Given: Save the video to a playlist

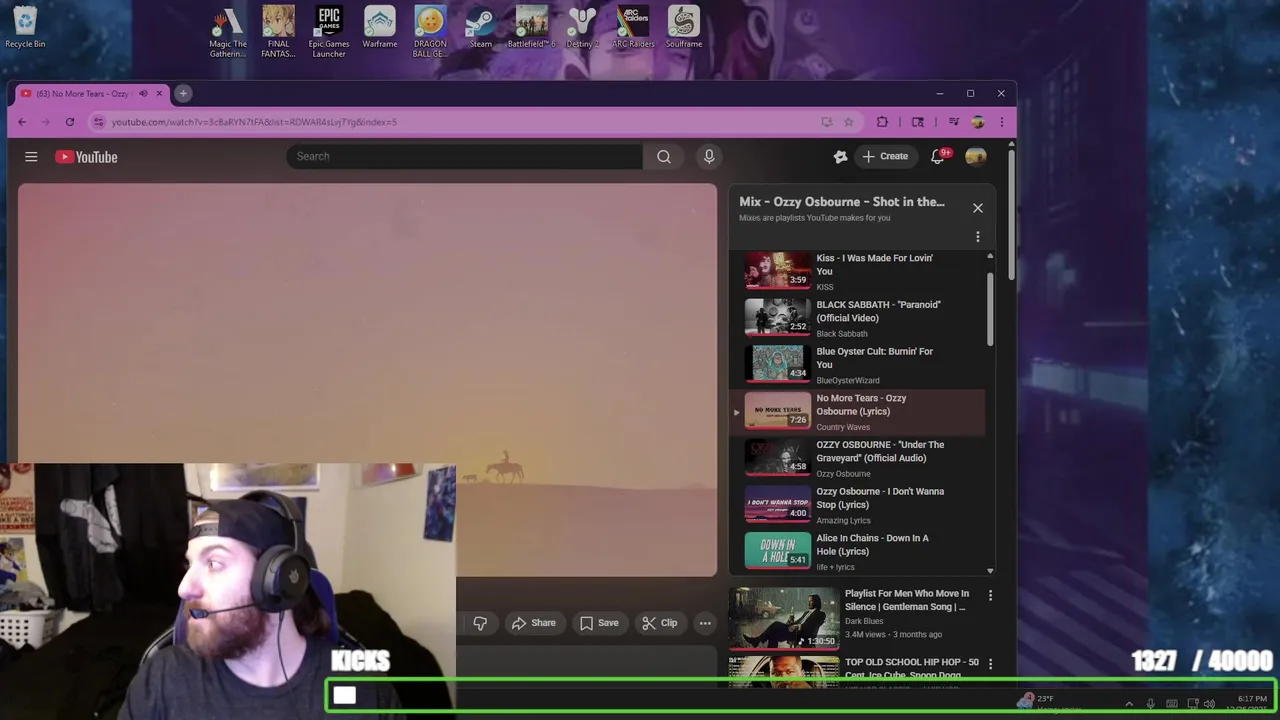Looking at the screenshot, I should [599, 623].
